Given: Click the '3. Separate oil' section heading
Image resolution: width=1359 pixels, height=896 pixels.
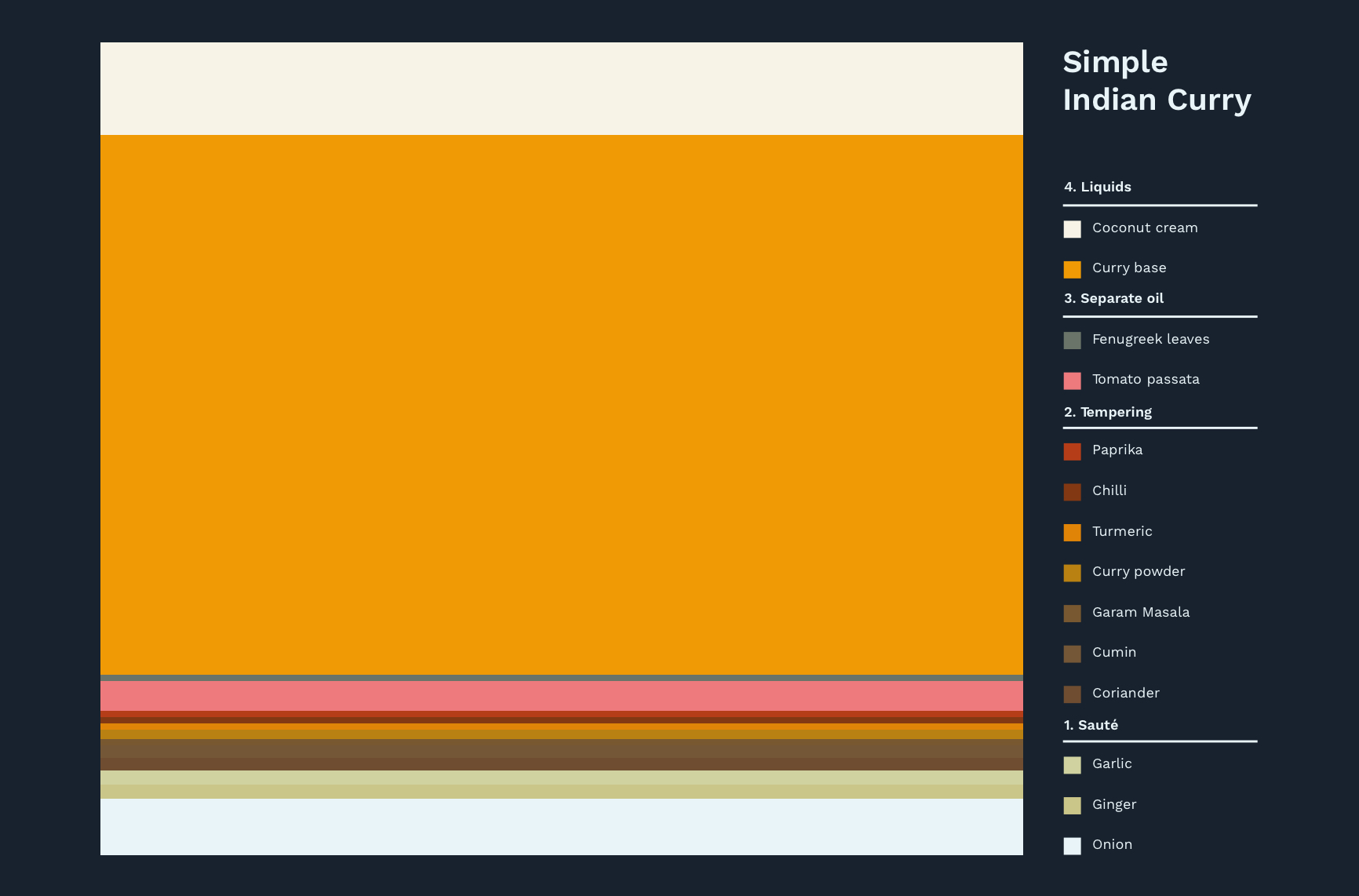Looking at the screenshot, I should pyautogui.click(x=1113, y=298).
